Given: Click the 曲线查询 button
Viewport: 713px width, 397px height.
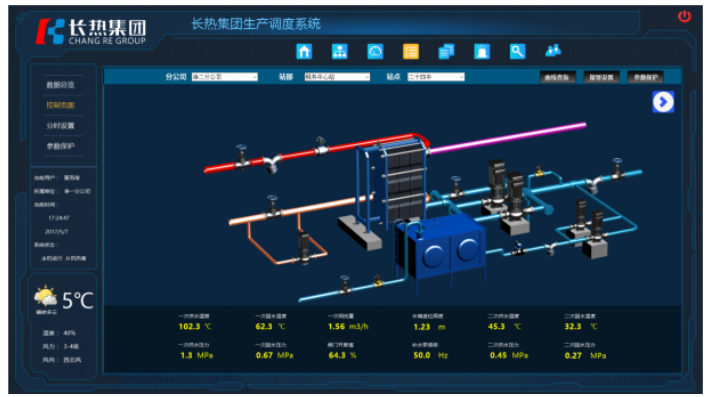Looking at the screenshot, I should point(557,78).
